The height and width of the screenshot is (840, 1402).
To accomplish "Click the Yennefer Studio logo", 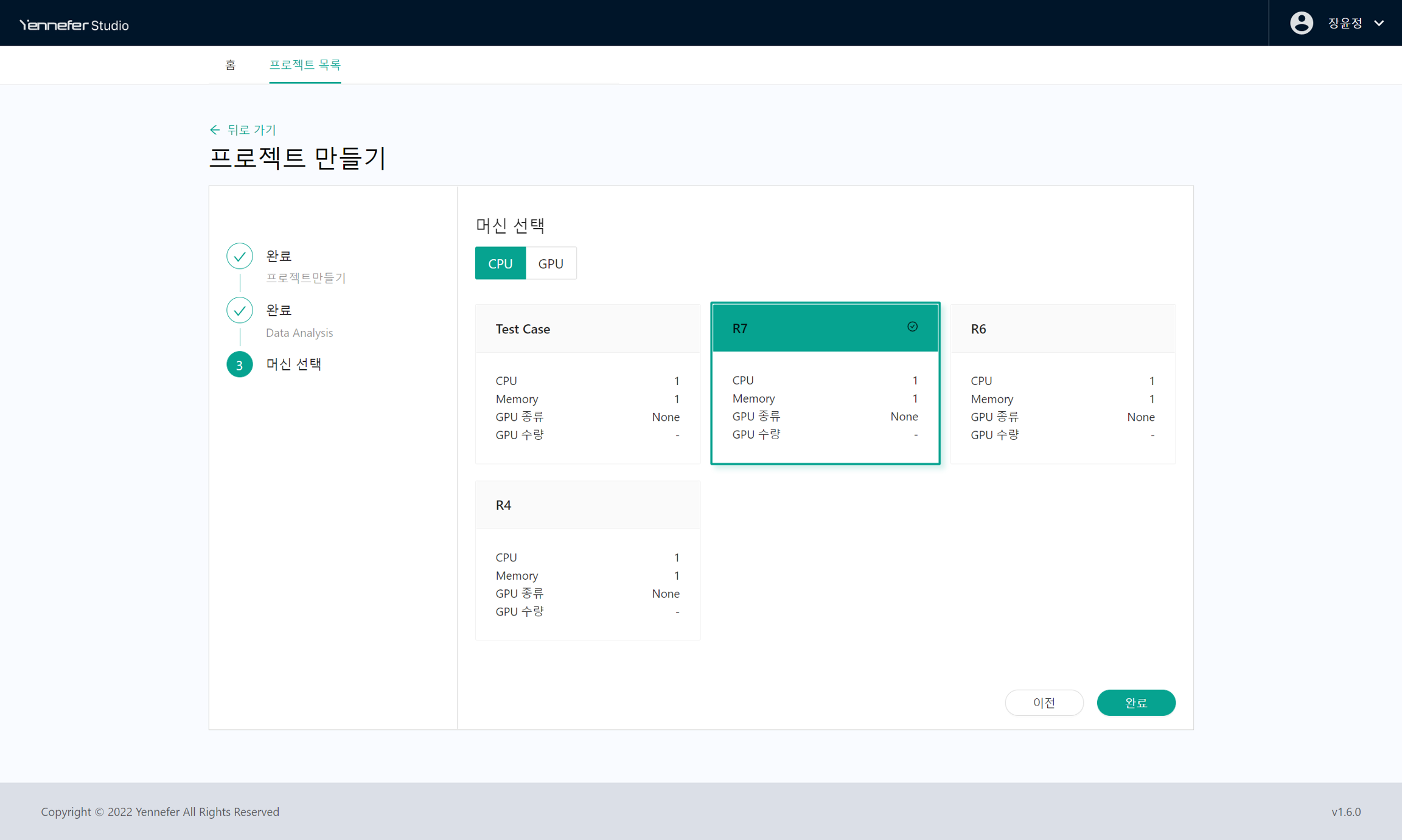I will [74, 25].
